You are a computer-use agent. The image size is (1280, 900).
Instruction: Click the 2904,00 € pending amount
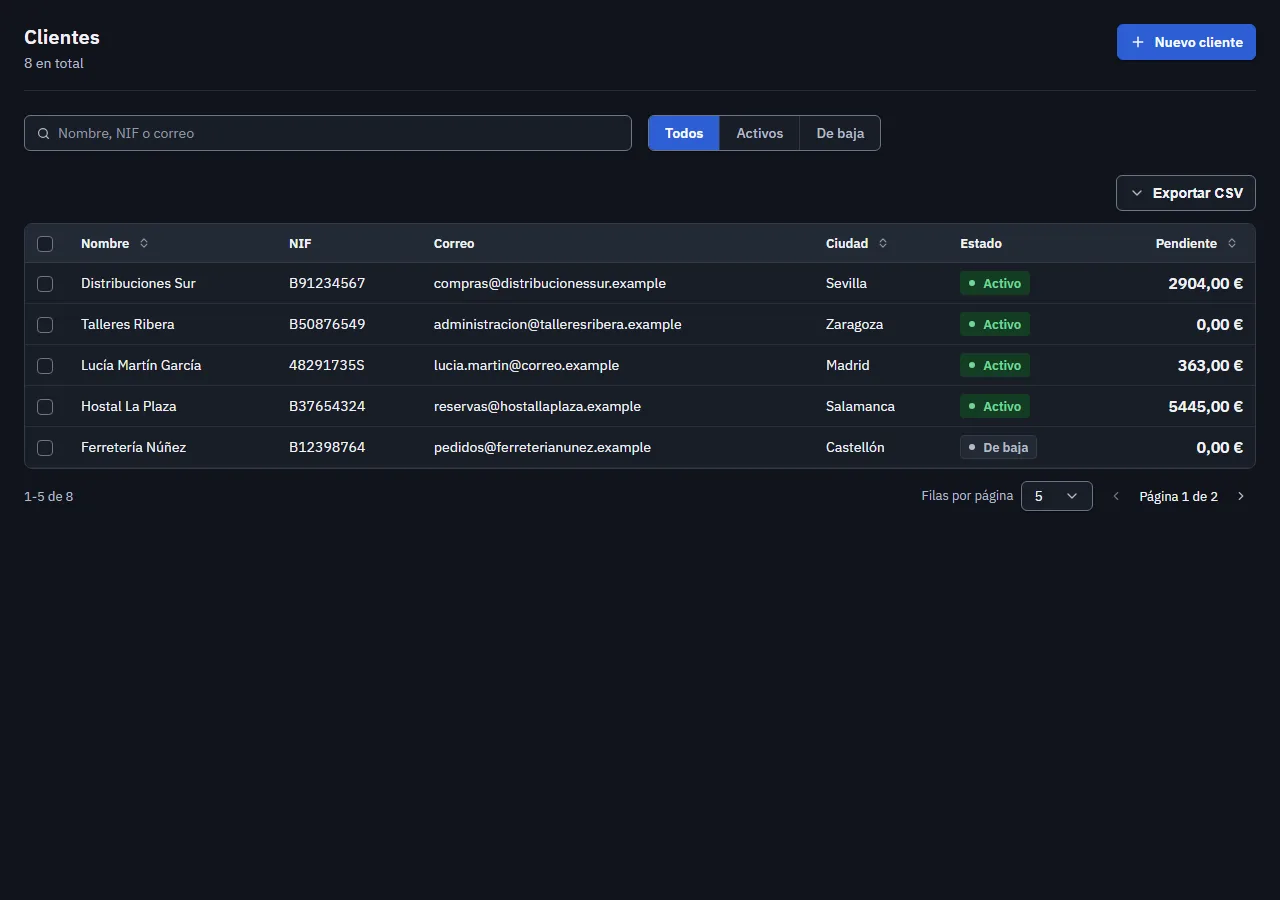[x=1205, y=284]
